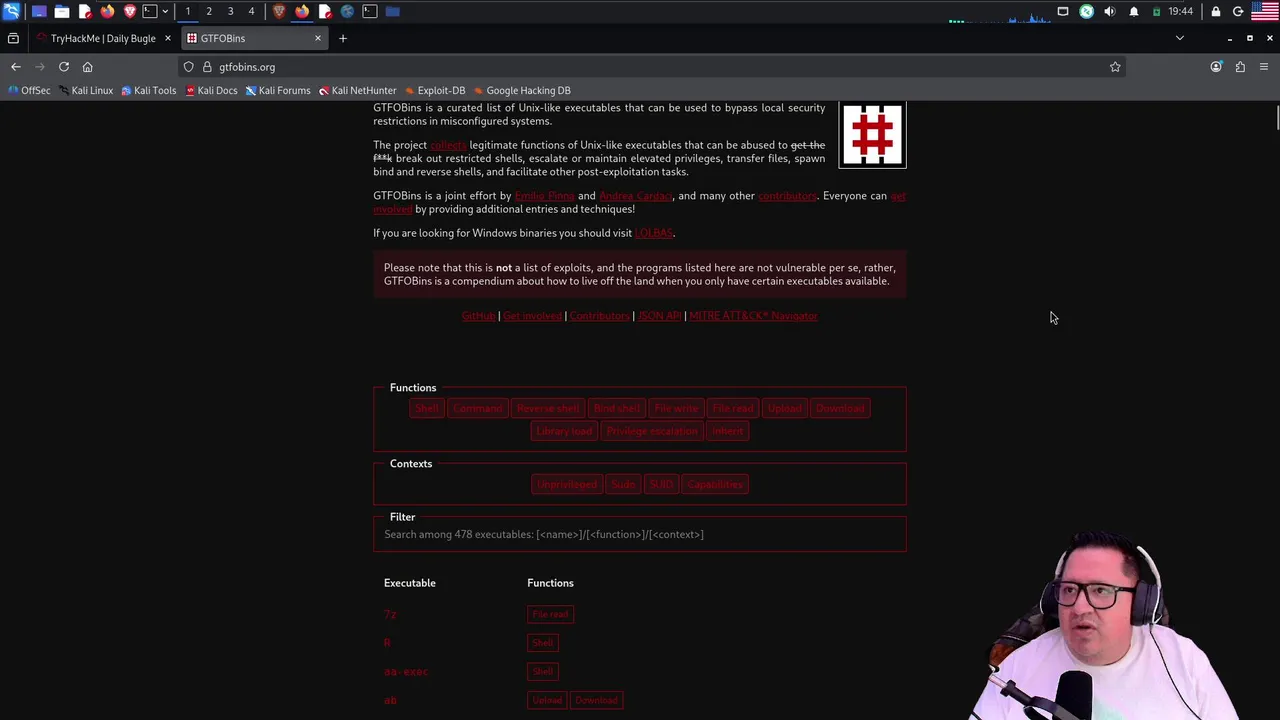The height and width of the screenshot is (720, 1280).
Task: Open the Kali applications menu
Action: pyautogui.click(x=11, y=11)
